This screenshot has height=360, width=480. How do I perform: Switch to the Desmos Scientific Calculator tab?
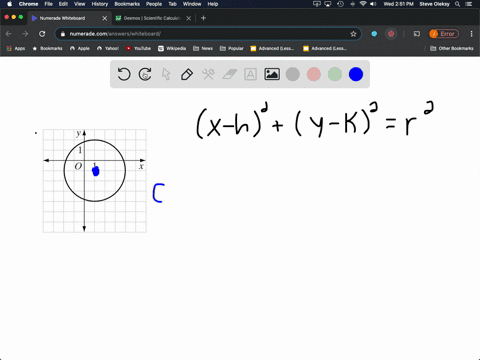coord(152,18)
